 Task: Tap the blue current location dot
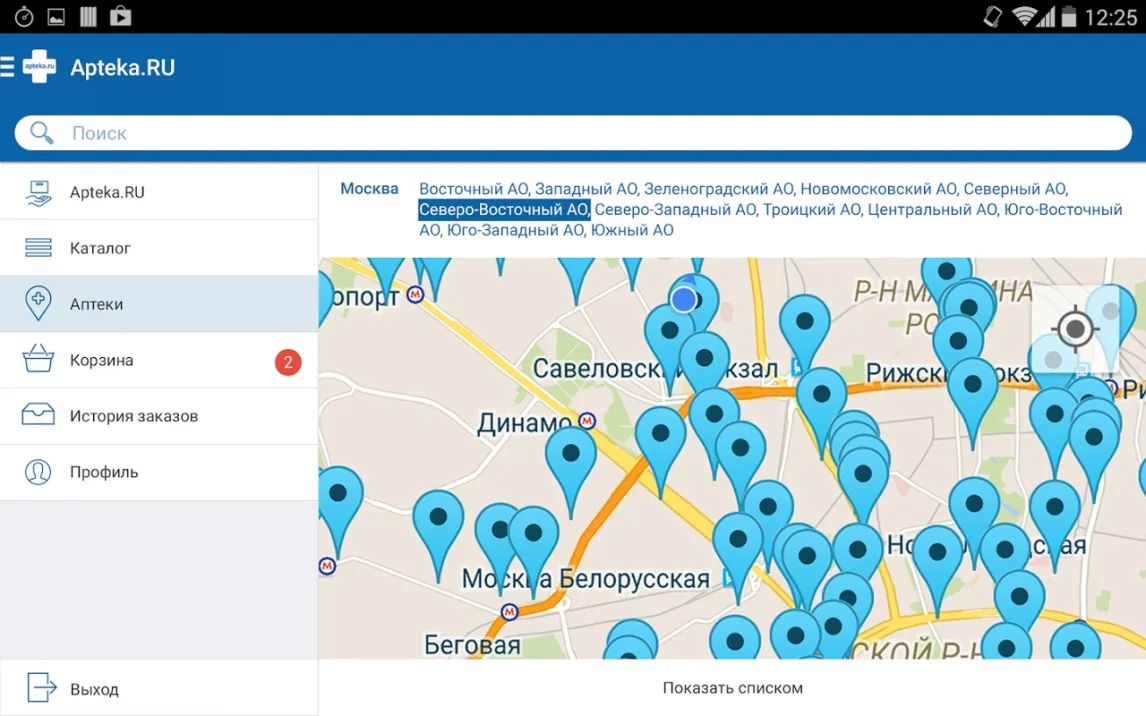(x=684, y=299)
